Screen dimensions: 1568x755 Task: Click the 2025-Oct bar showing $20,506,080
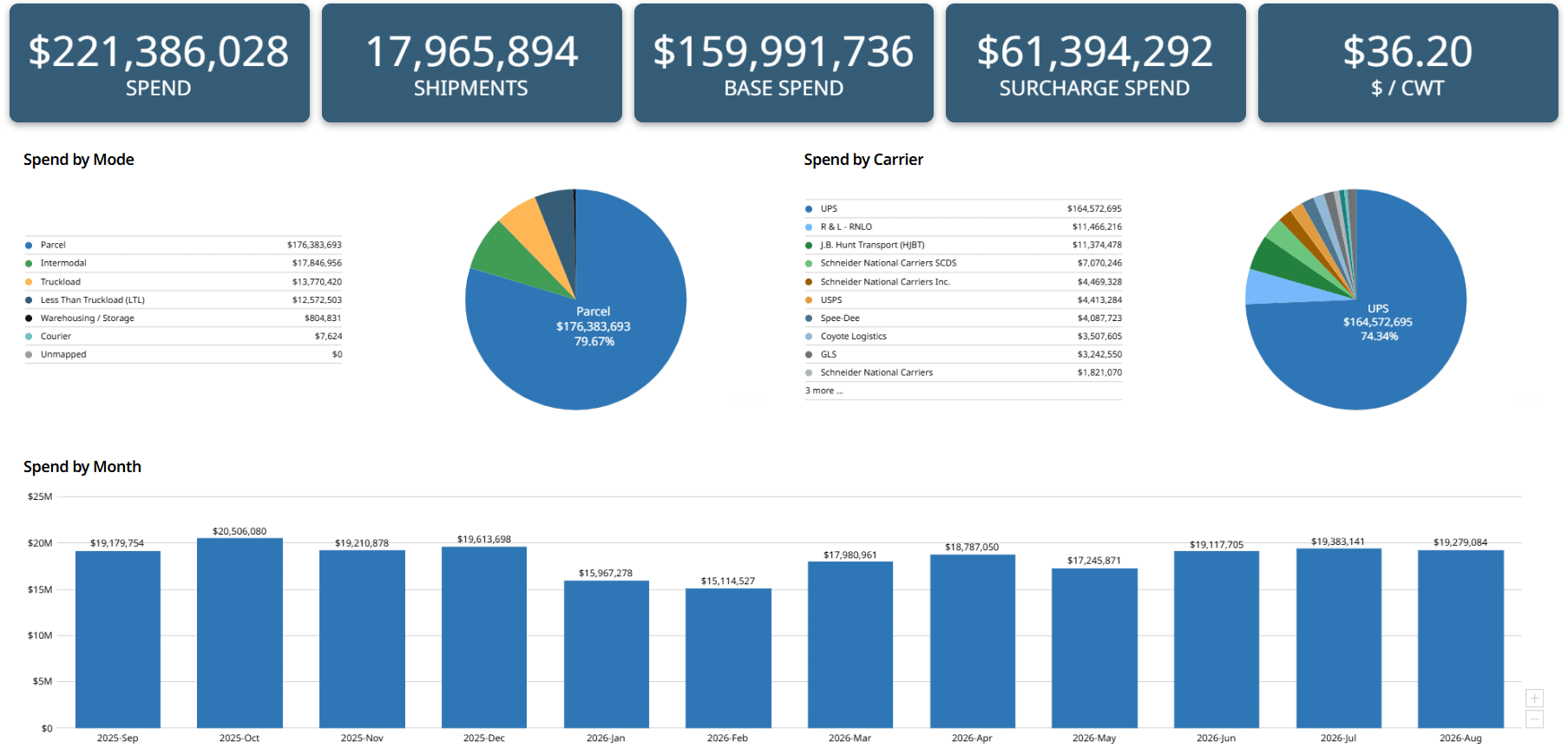[239, 634]
